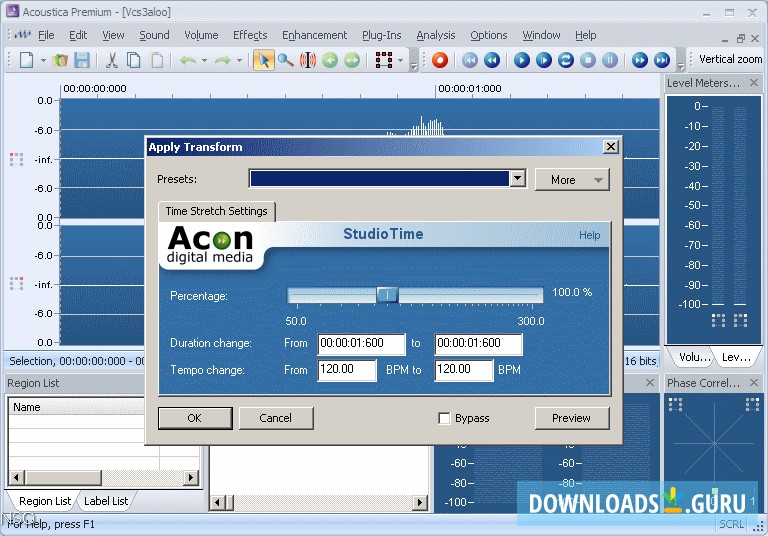Click the bottom channel selection marker icon
The height and width of the screenshot is (536, 768).
16,284
